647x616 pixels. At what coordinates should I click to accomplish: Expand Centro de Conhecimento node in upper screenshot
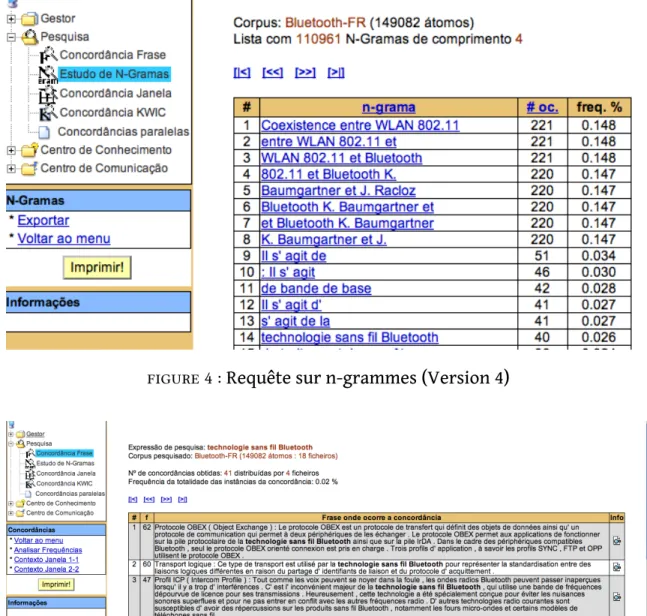click(11, 150)
